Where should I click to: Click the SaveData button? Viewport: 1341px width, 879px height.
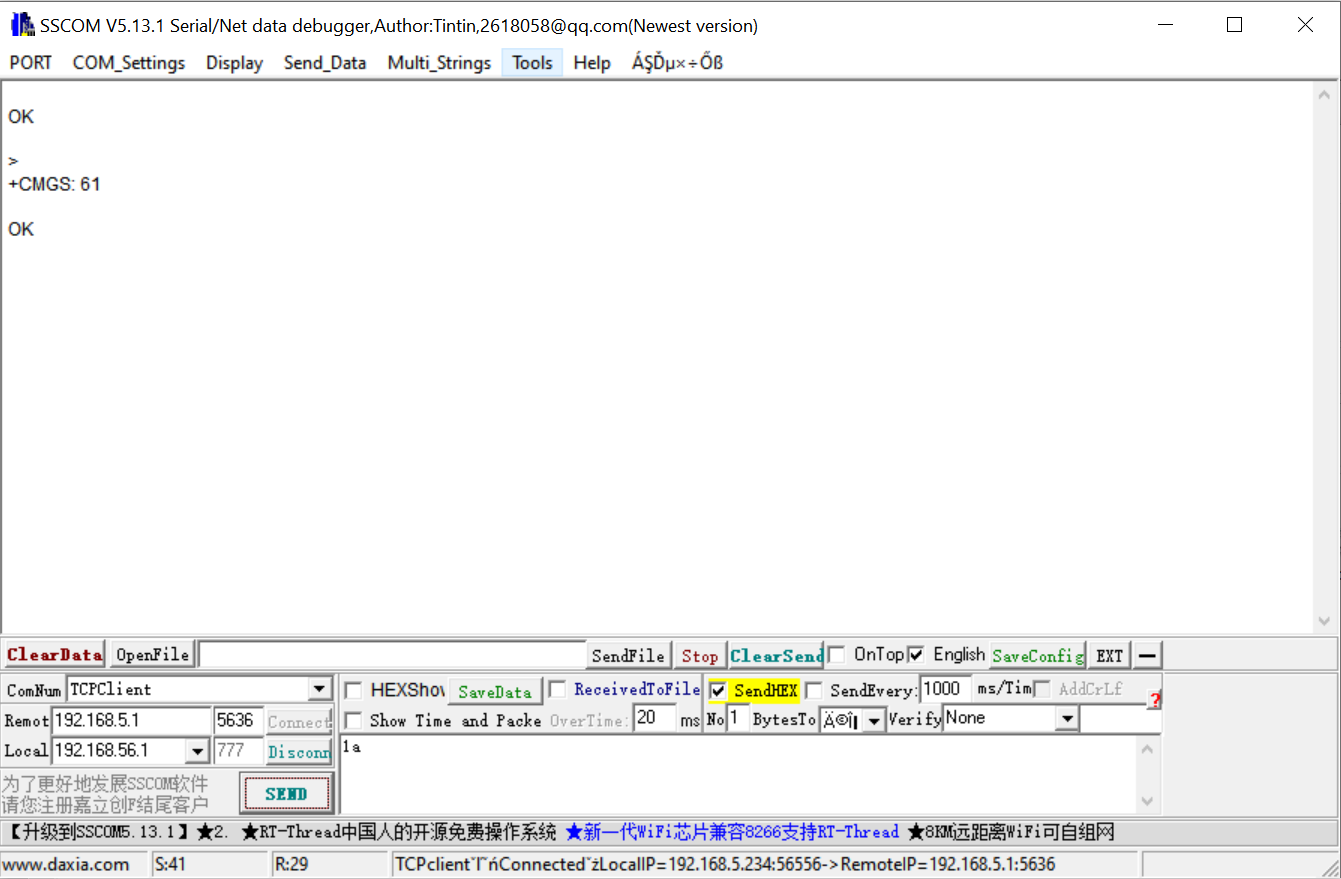[x=495, y=691]
